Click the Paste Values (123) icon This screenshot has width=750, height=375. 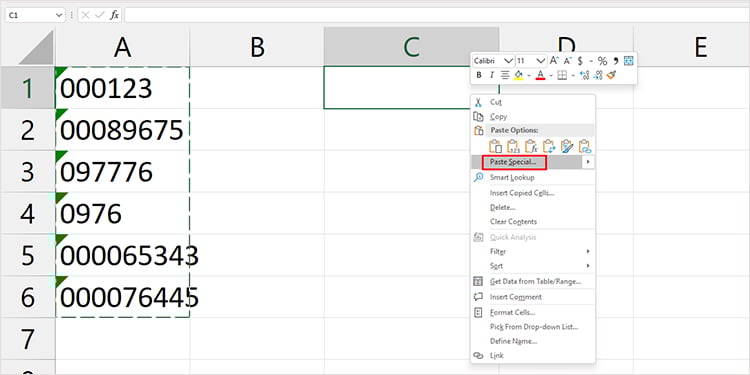click(x=513, y=146)
